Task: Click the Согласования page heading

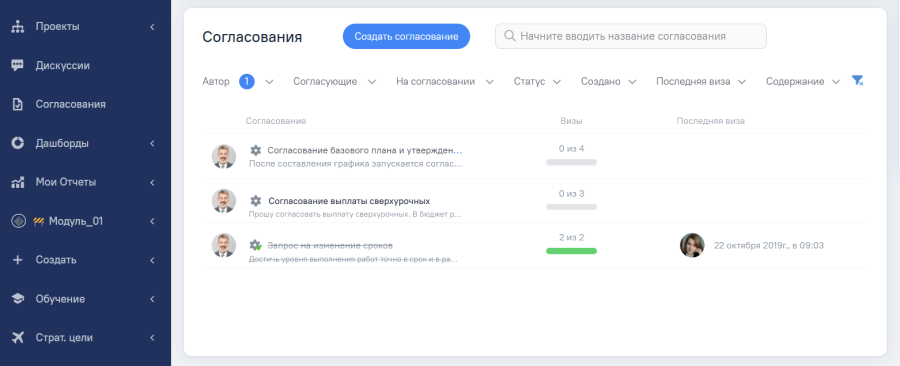Action: pos(253,37)
